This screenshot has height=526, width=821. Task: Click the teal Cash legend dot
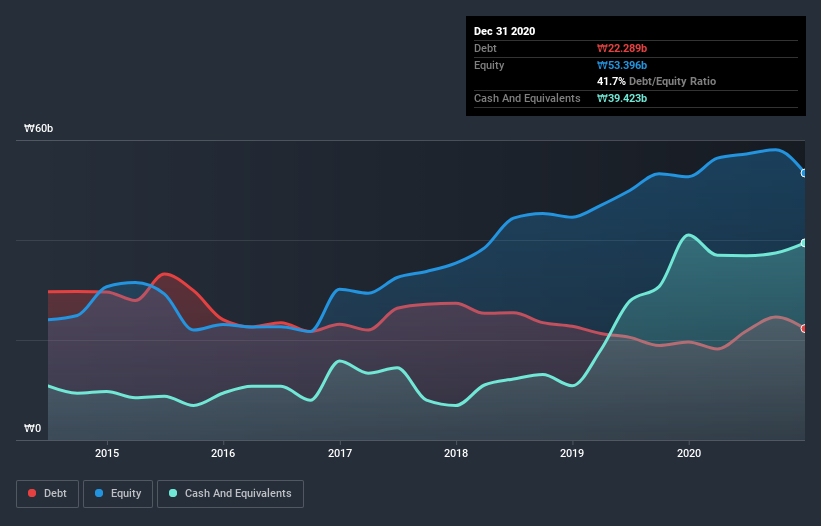[x=173, y=493]
